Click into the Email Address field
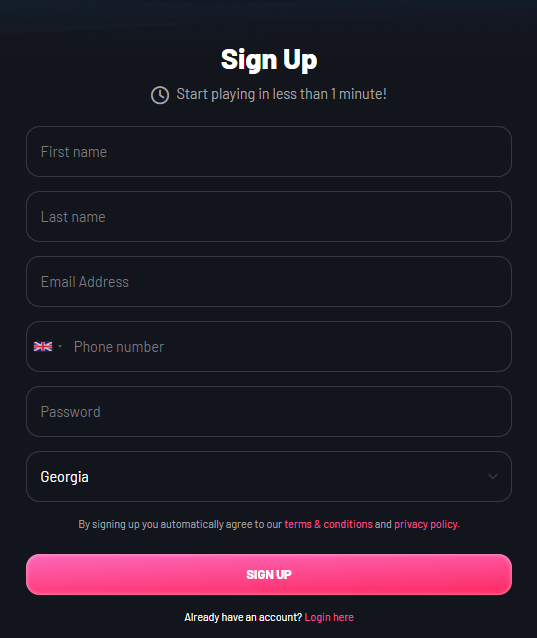 coord(268,282)
